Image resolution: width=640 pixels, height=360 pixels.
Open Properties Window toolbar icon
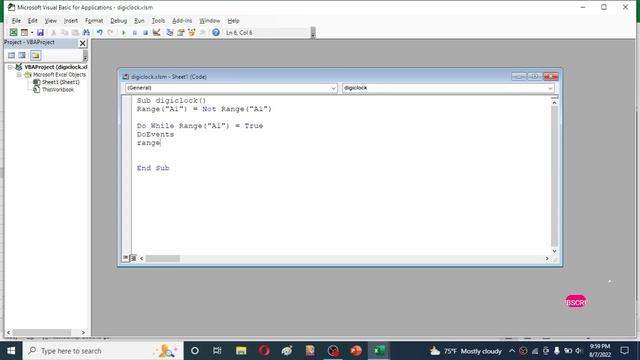click(181, 33)
